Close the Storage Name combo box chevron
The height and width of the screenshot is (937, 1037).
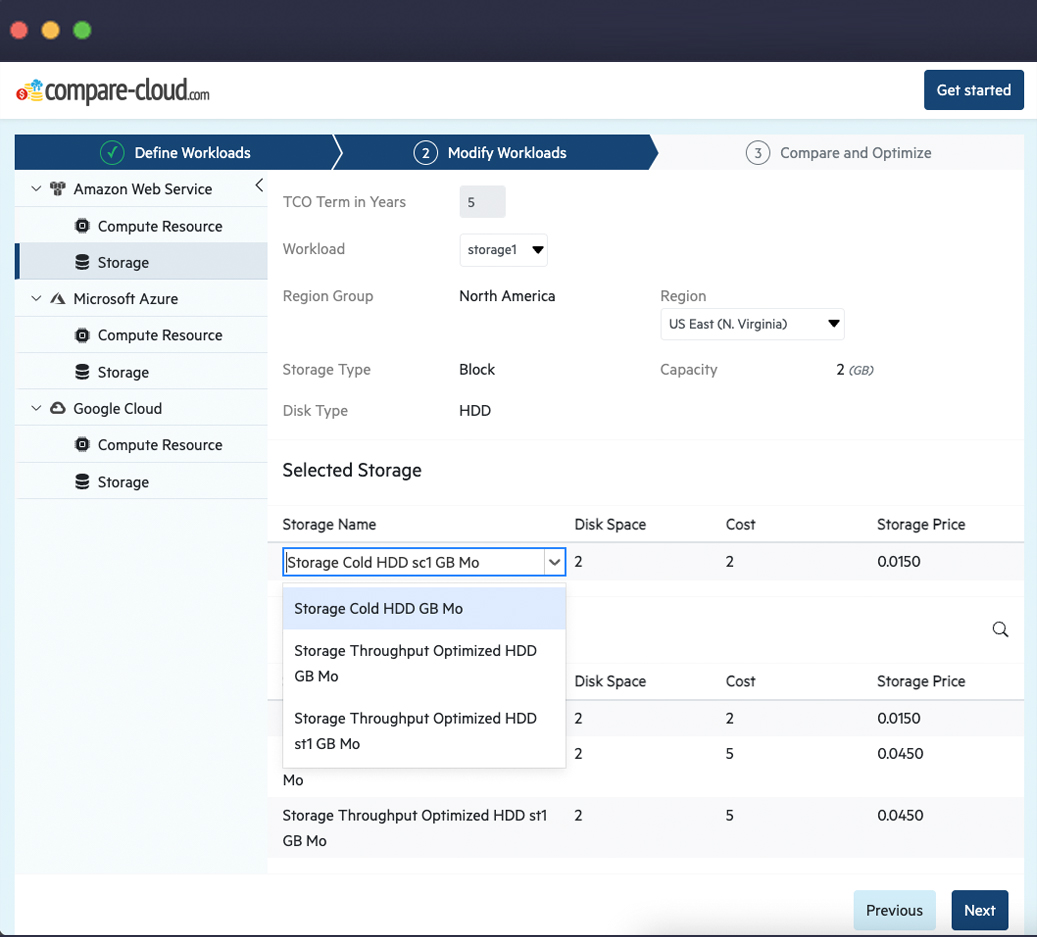coord(554,562)
